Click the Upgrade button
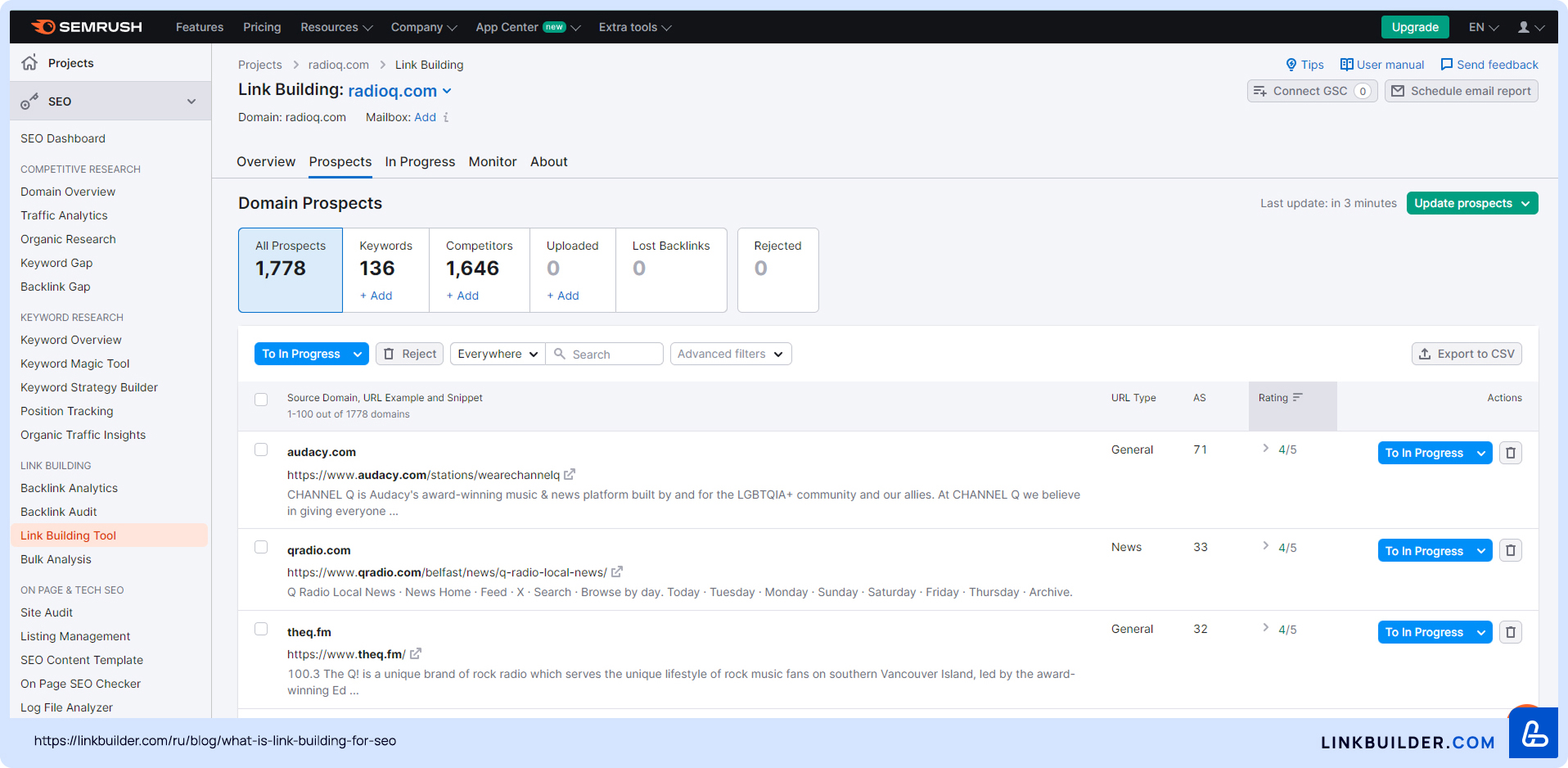Screen dimensions: 1568x768 [x=1415, y=27]
